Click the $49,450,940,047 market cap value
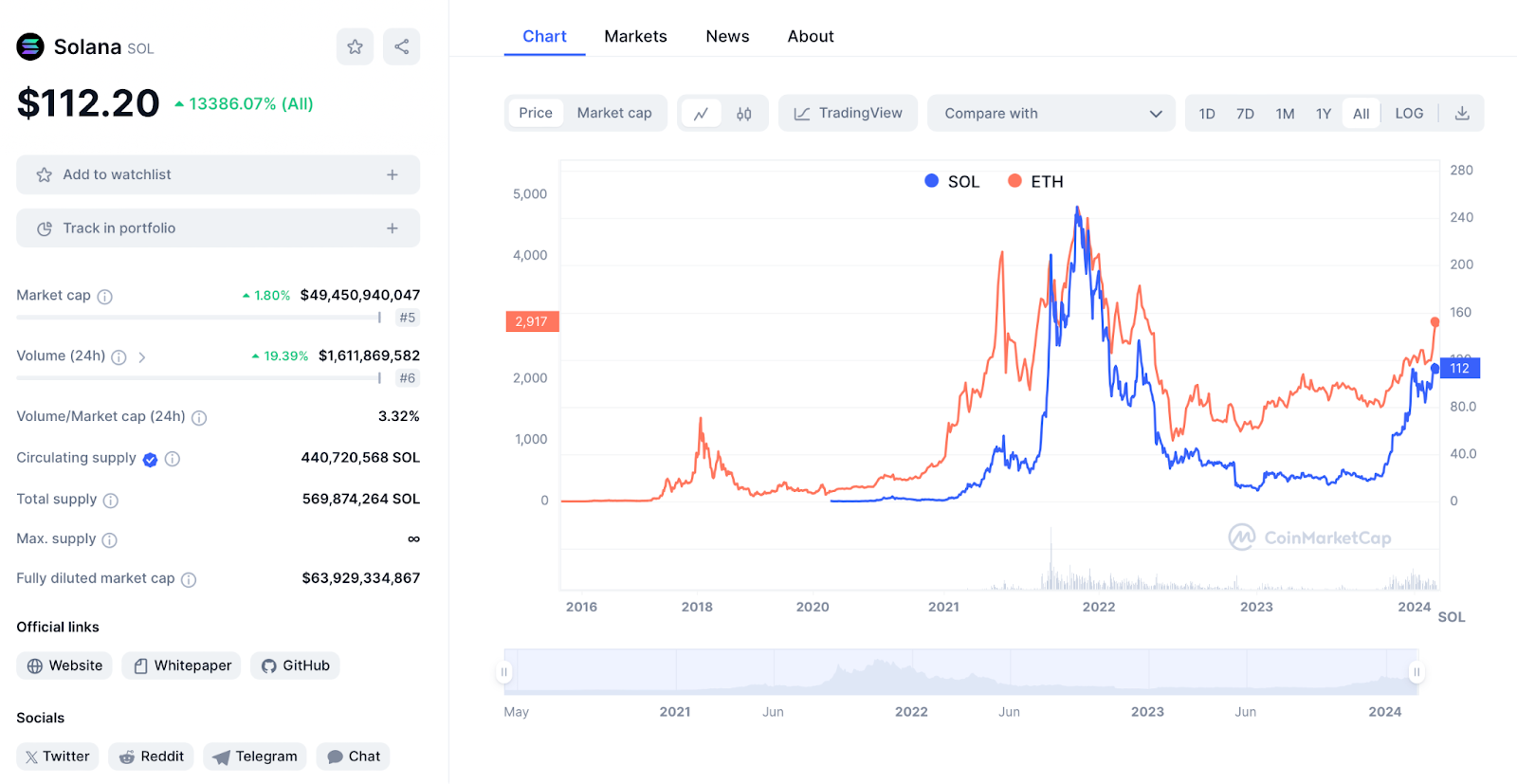The image size is (1517, 784). (x=360, y=295)
